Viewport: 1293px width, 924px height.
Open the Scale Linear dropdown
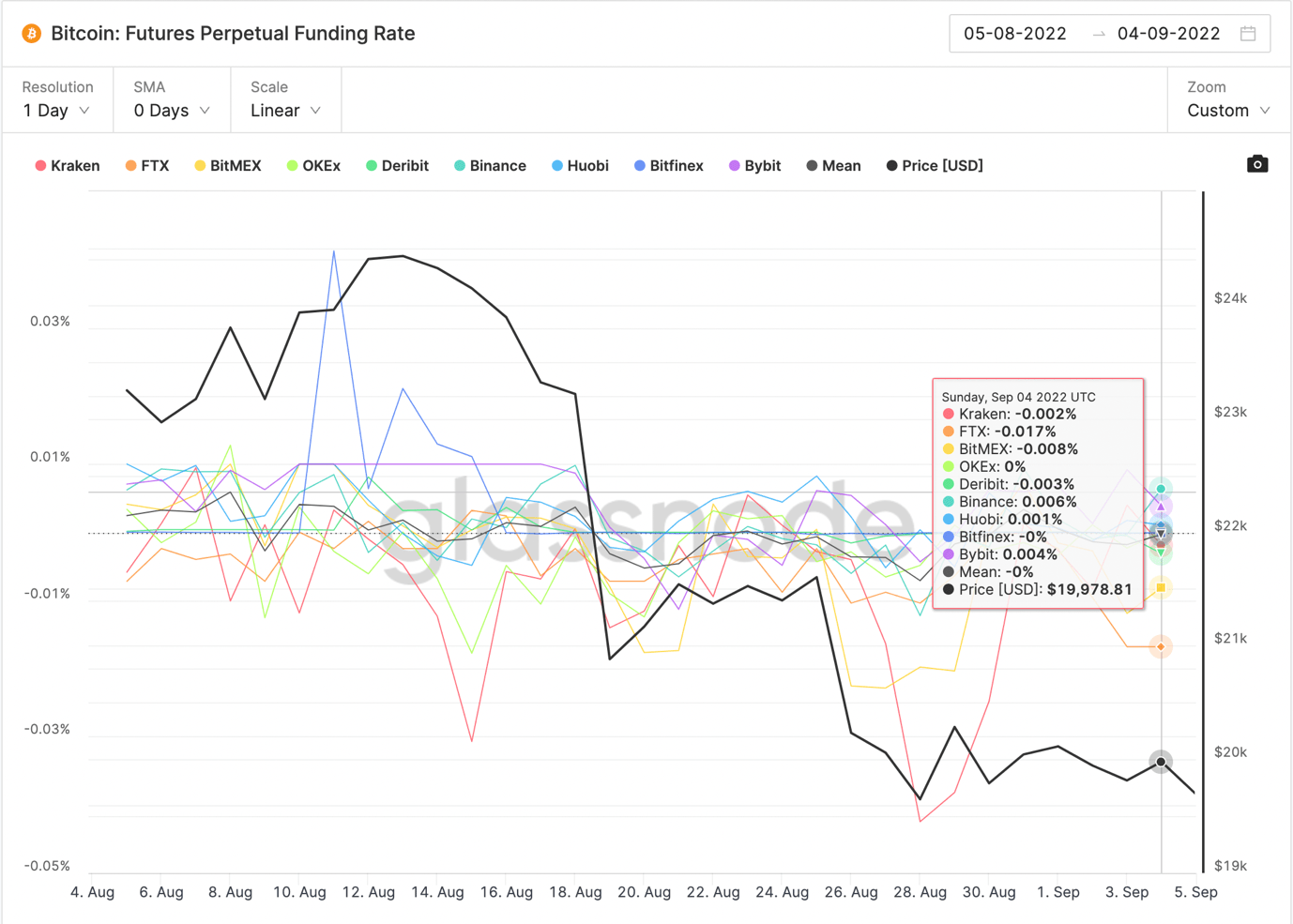point(285,111)
